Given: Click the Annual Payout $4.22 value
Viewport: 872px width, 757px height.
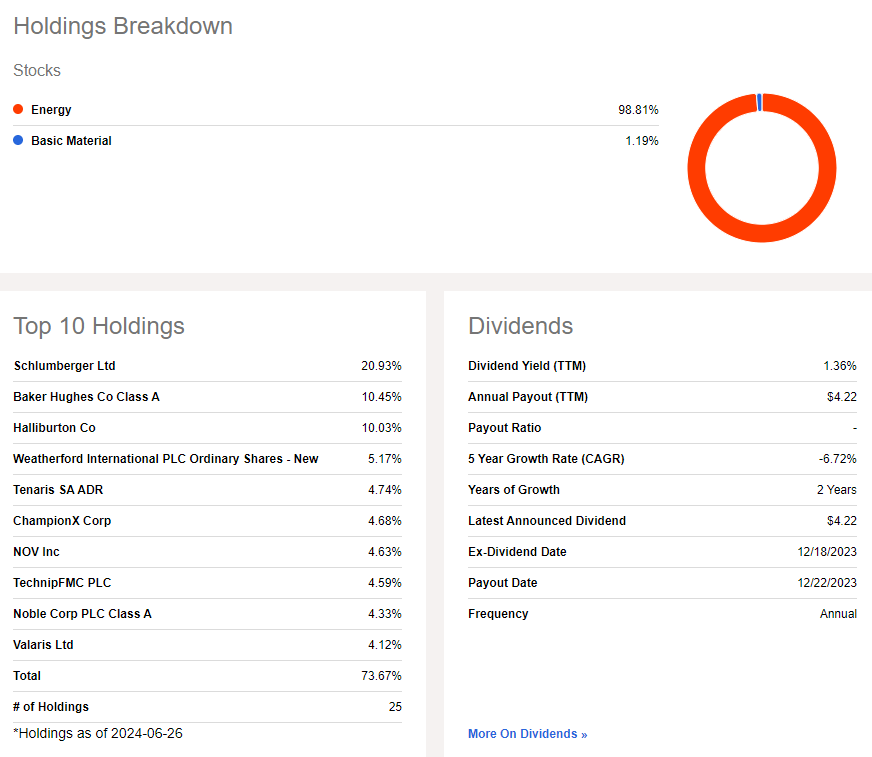Looking at the screenshot, I should click(841, 397).
